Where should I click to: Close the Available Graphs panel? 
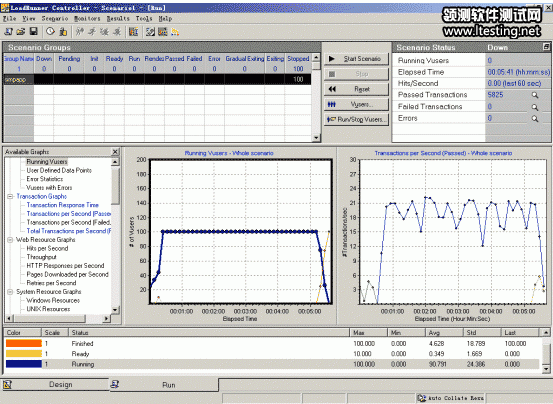[x=115, y=152]
